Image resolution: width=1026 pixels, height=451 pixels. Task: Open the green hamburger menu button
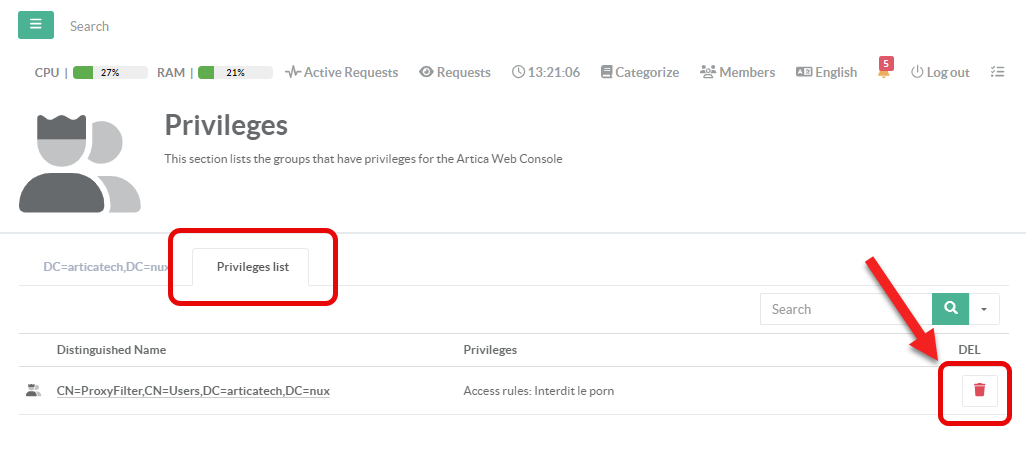tap(36, 25)
